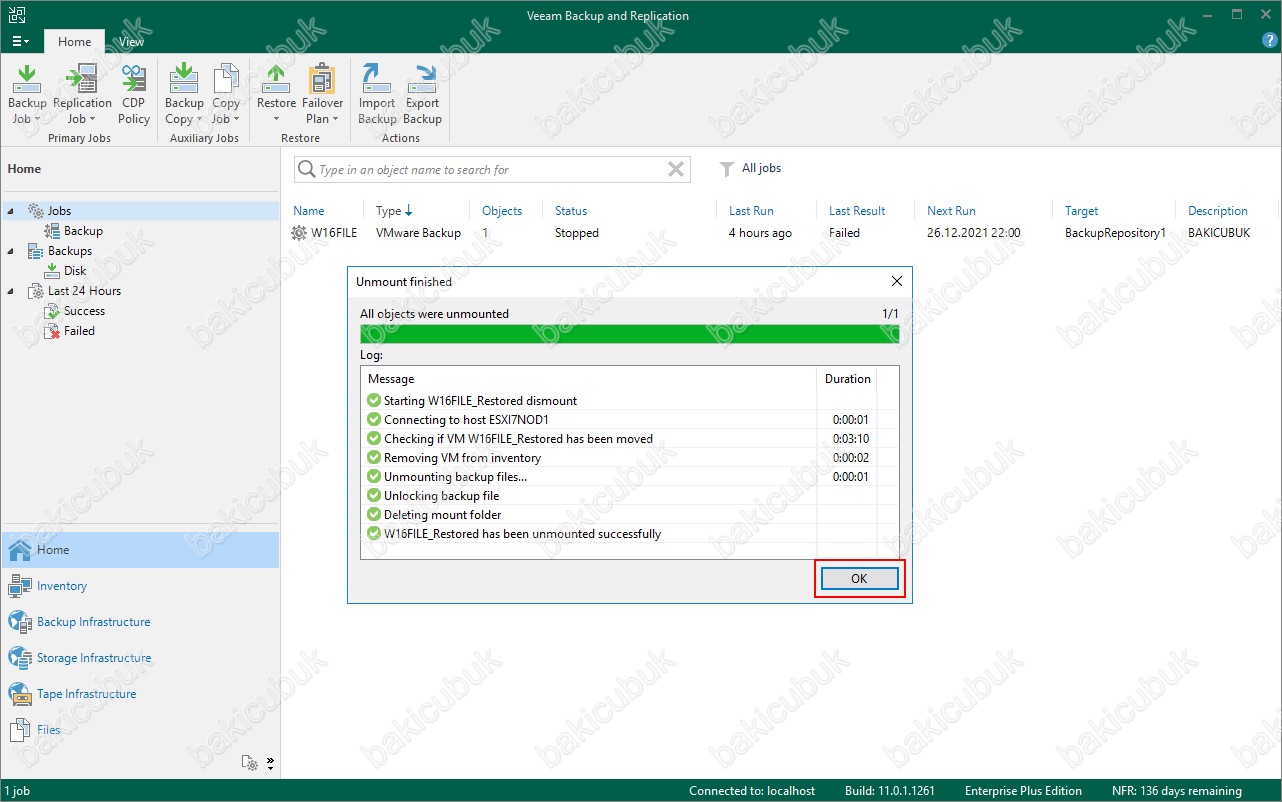Click the navigation pane overflow chevron

pyautogui.click(x=270, y=763)
